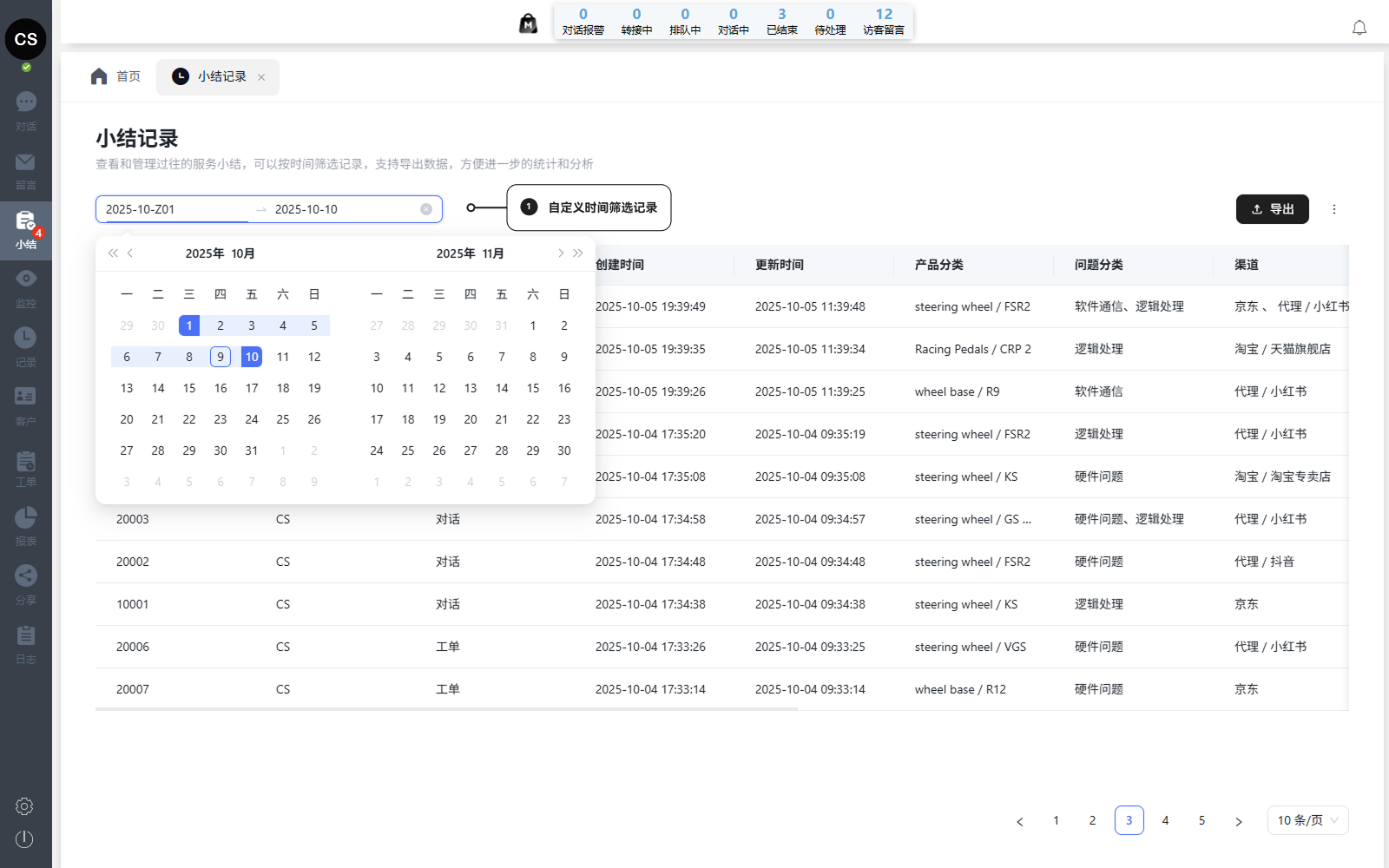Click the start date input field

pyautogui.click(x=174, y=209)
